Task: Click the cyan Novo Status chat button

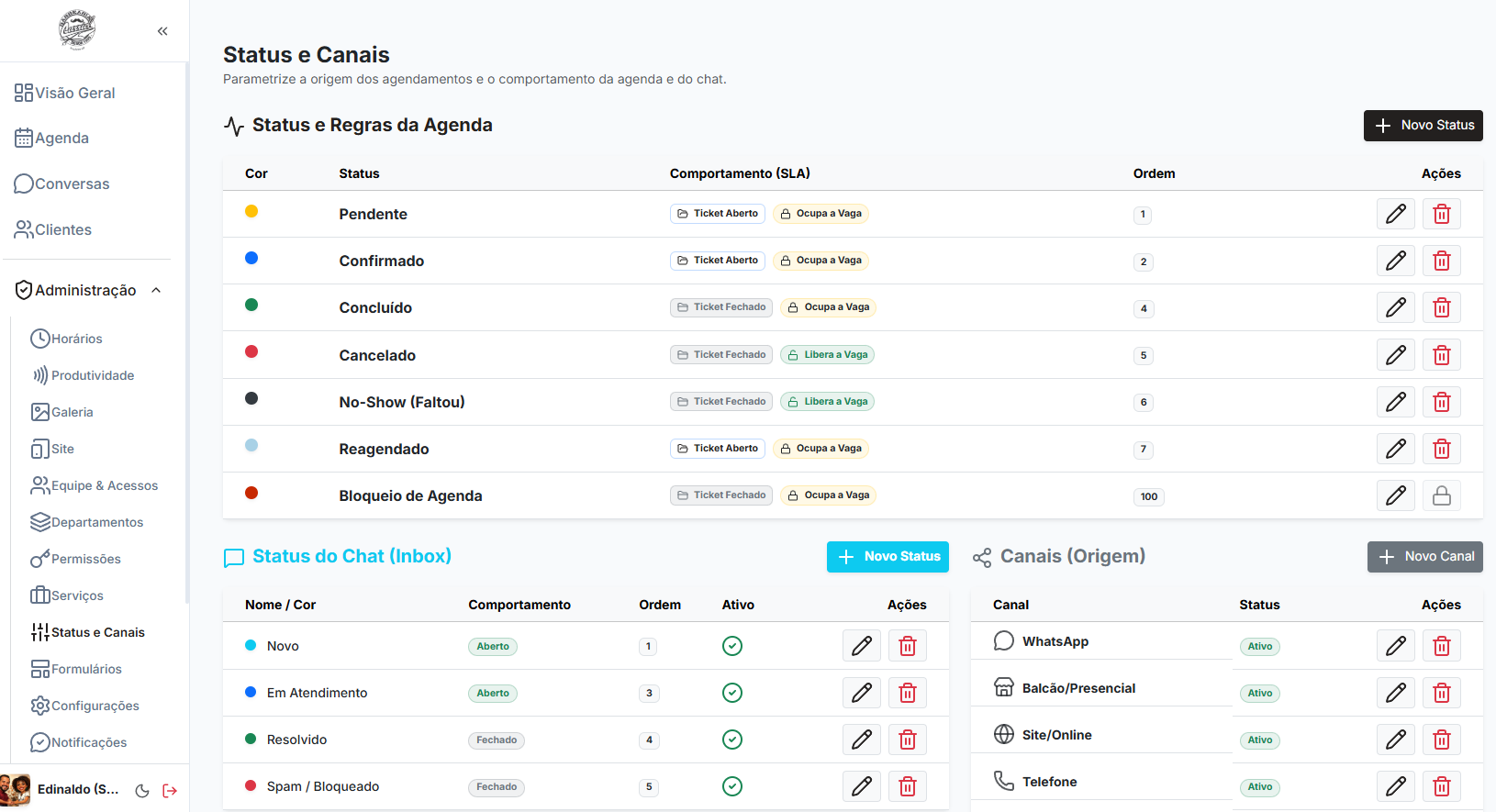Action: pos(888,556)
